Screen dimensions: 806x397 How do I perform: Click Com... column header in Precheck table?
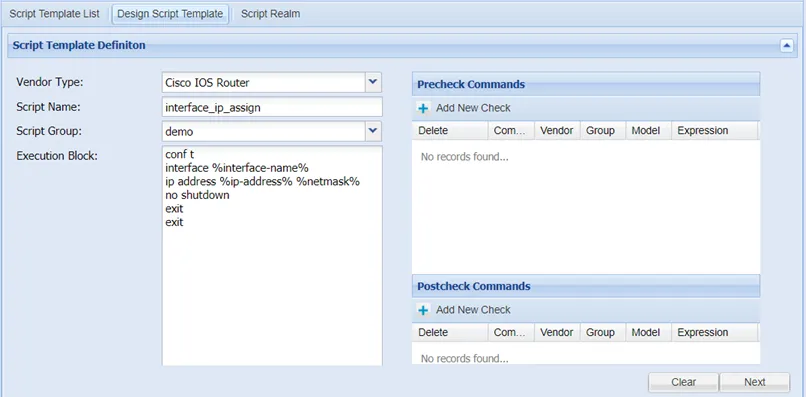point(511,131)
